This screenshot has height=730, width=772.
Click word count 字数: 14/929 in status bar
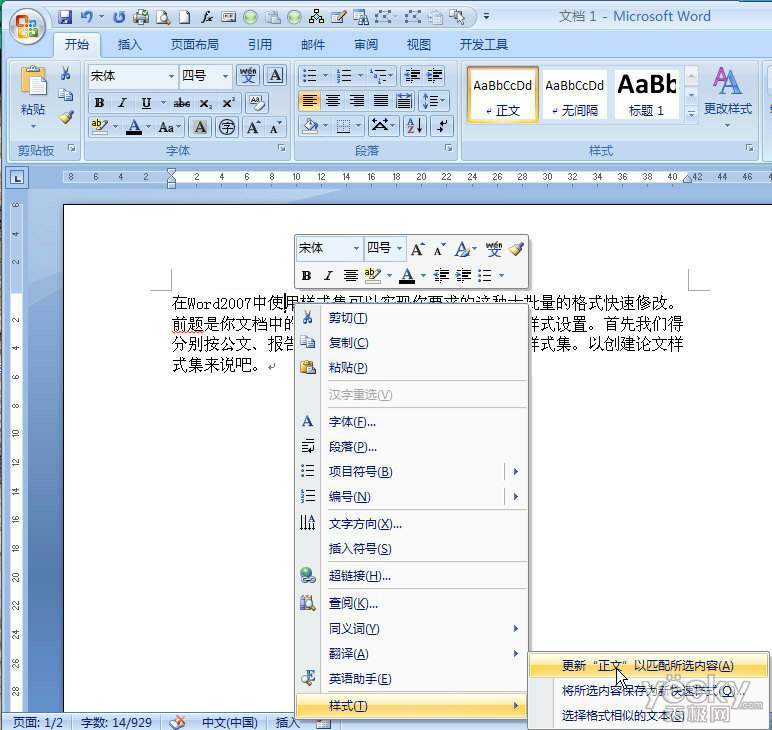(116, 723)
